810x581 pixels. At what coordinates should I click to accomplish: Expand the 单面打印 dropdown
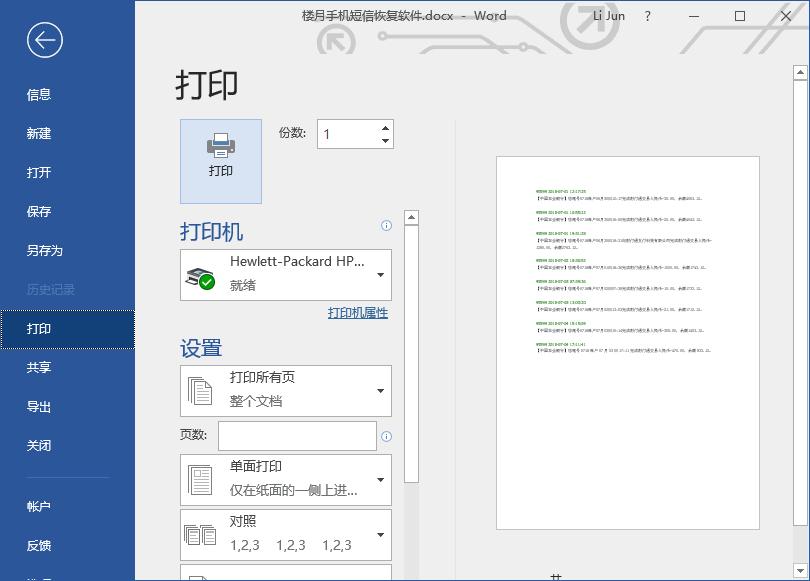(x=380, y=480)
